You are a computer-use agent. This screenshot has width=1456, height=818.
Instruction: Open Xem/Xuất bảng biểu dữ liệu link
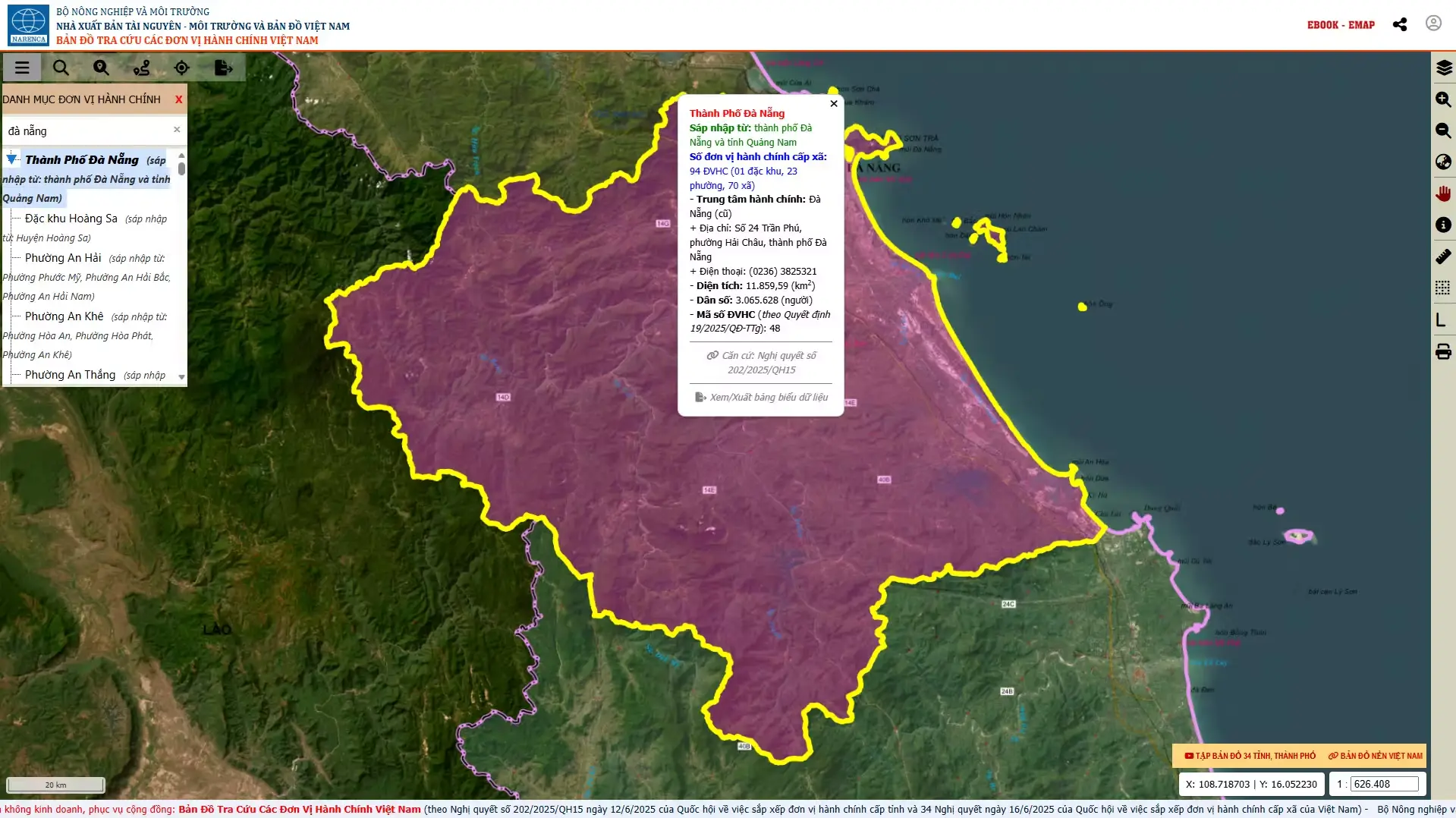762,397
